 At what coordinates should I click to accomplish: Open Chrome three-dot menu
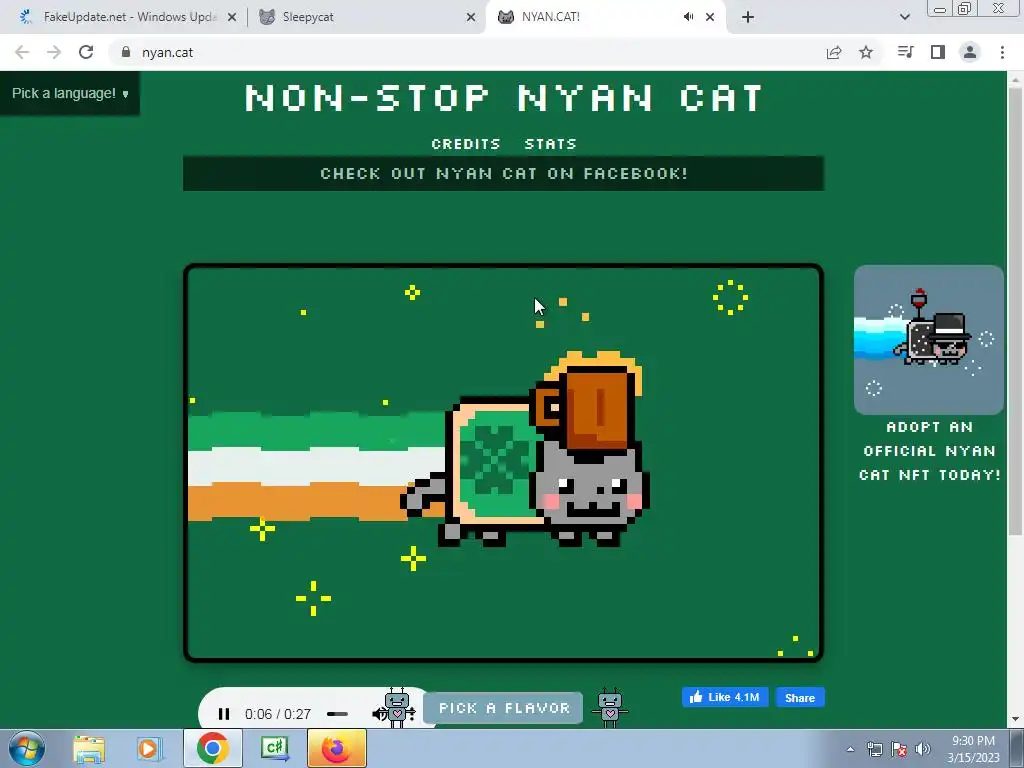pyautogui.click(x=1002, y=52)
